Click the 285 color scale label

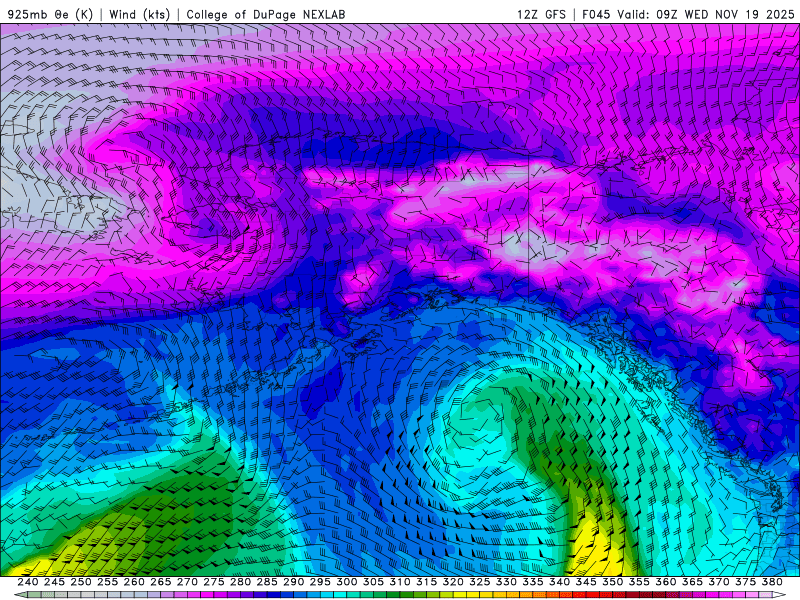coord(267,582)
